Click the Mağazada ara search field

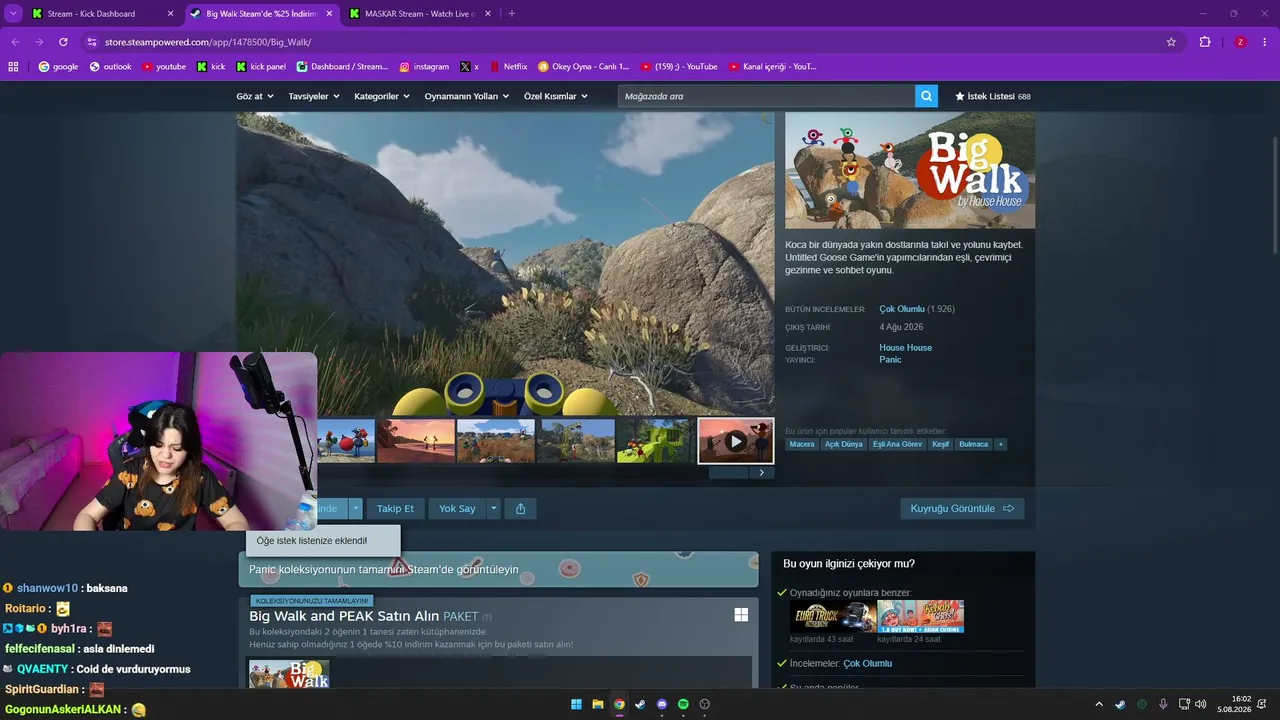click(x=766, y=96)
